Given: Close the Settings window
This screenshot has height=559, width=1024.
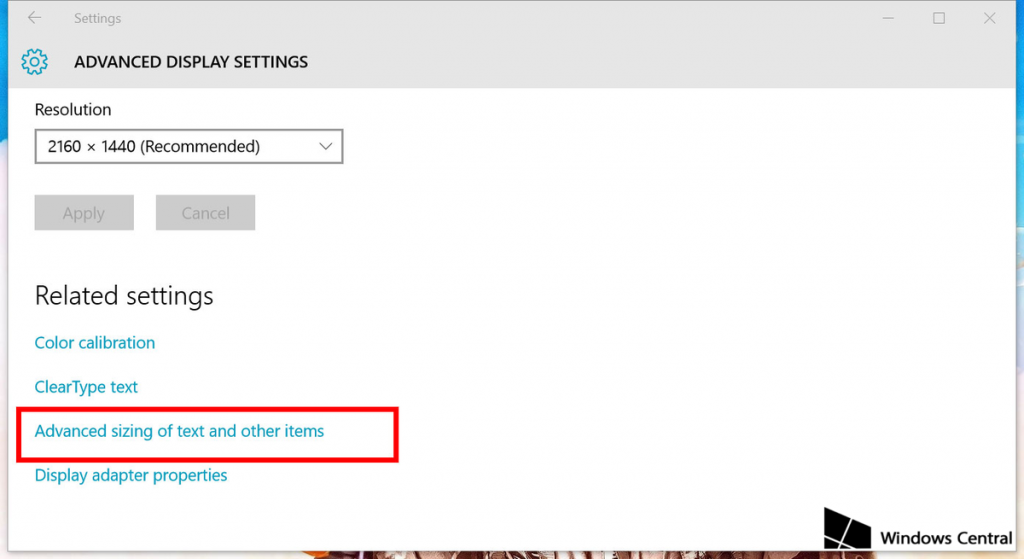Looking at the screenshot, I should (989, 18).
